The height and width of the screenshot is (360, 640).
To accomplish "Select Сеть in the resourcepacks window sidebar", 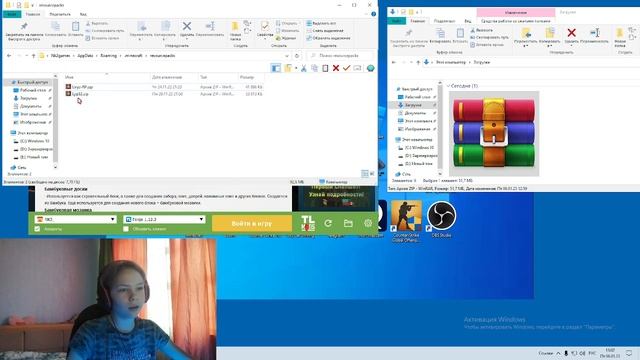I will (x=22, y=167).
